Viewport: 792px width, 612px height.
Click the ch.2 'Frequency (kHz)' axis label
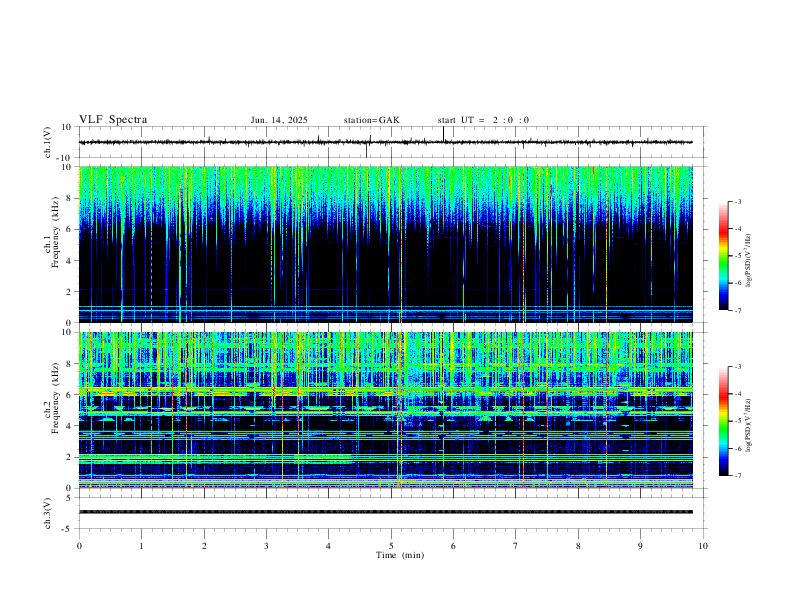56,398
